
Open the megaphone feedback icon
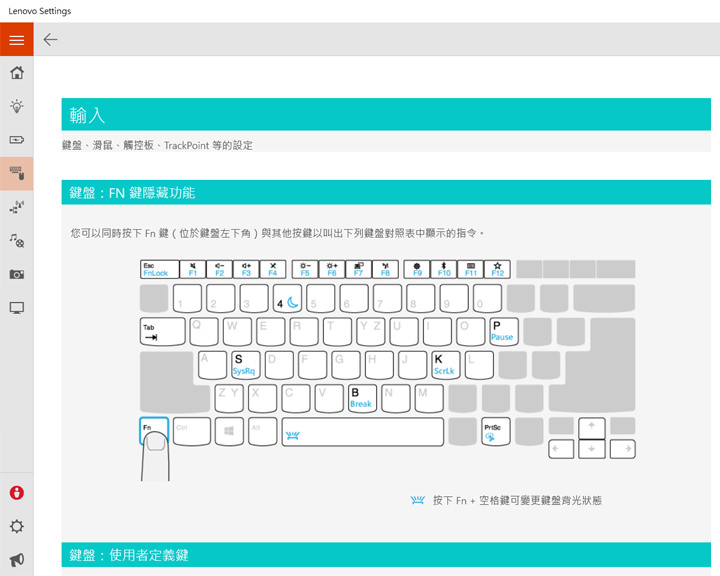pyautogui.click(x=17, y=559)
